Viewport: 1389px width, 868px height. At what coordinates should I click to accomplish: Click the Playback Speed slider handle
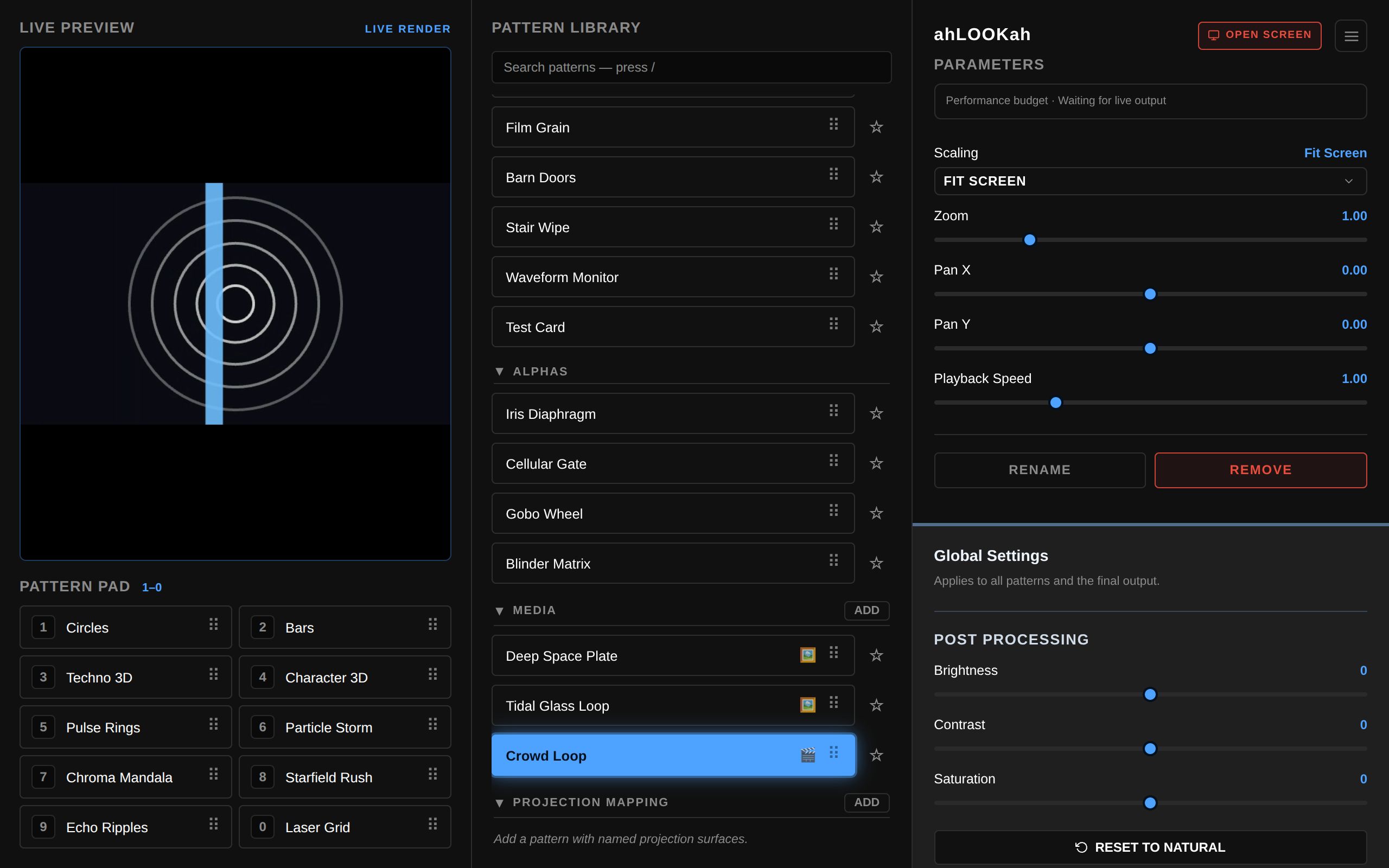point(1055,403)
